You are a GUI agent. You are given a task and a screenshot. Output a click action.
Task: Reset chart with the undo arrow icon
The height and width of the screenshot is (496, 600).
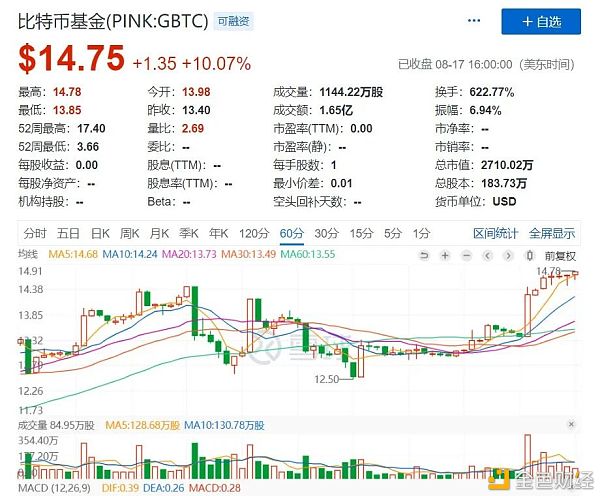coord(424,255)
